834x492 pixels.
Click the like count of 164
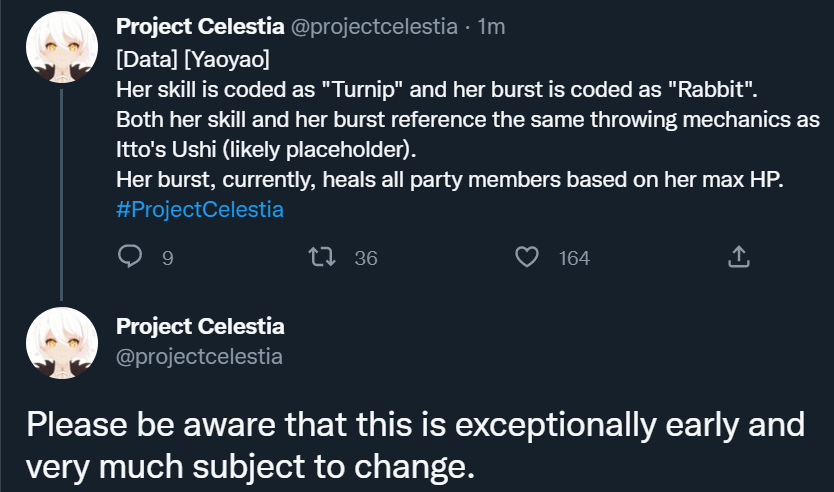pos(574,258)
